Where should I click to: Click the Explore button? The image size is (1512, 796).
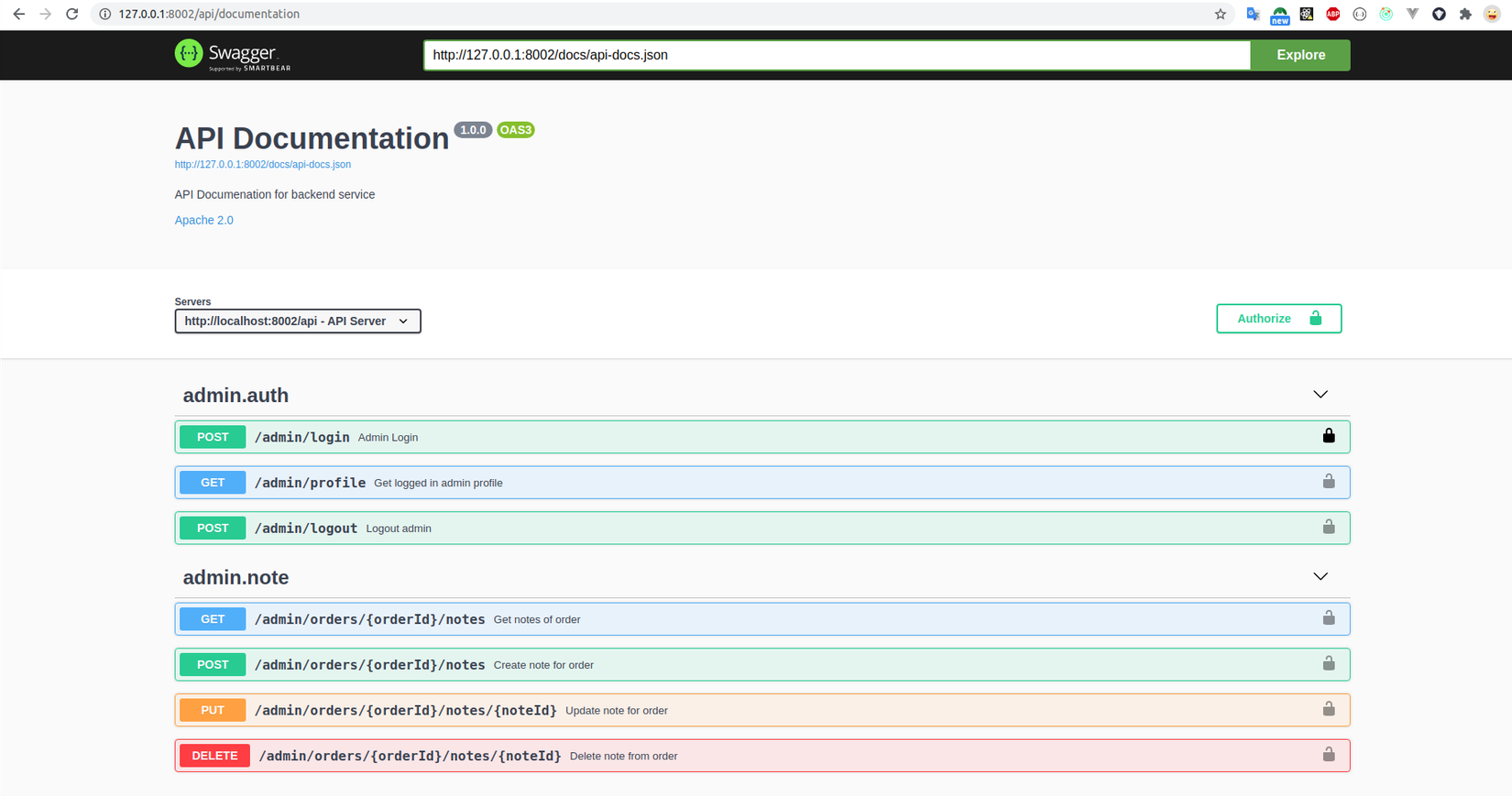click(1300, 55)
